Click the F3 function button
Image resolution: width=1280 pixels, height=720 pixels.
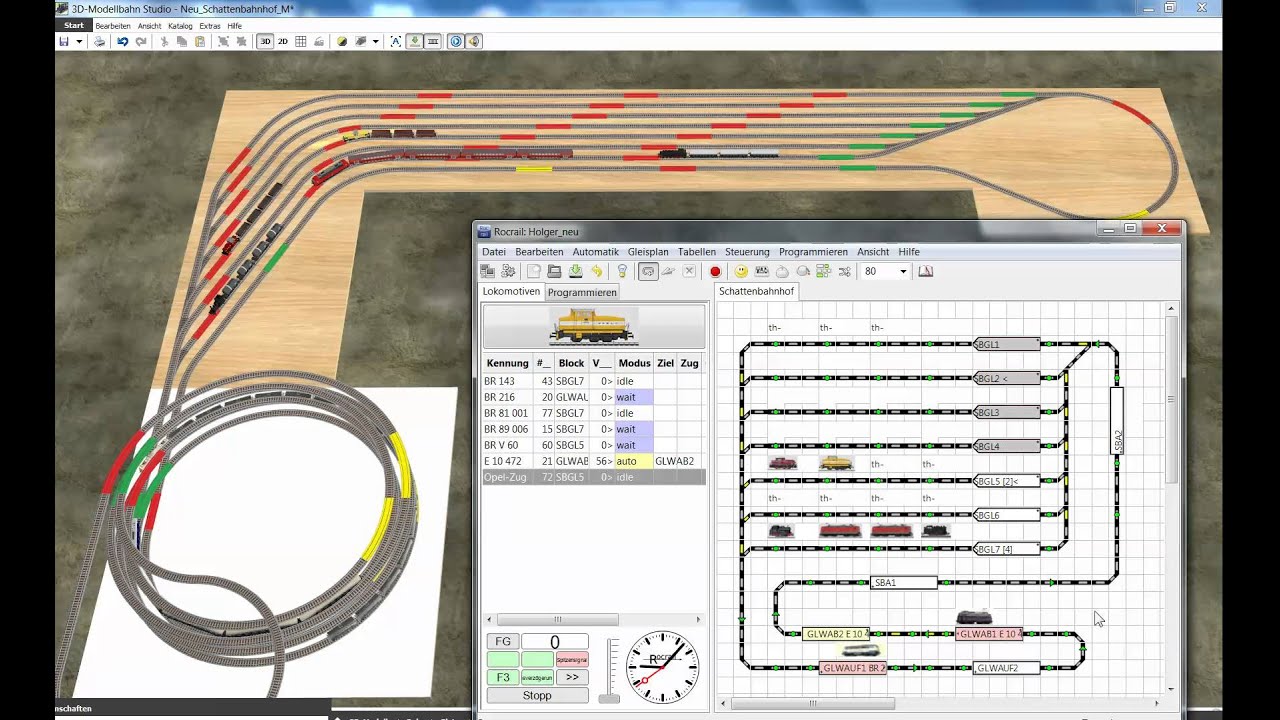[x=503, y=677]
